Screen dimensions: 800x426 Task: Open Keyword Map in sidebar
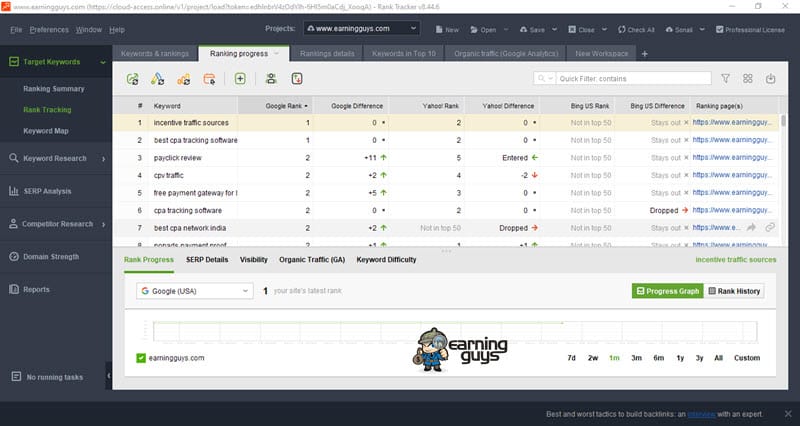[45, 131]
